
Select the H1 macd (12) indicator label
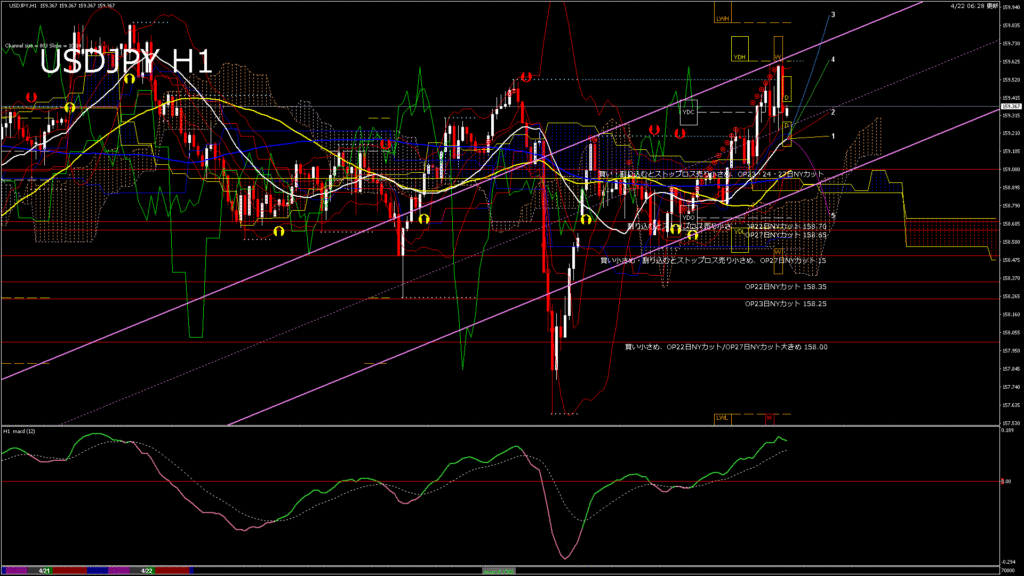coord(20,431)
